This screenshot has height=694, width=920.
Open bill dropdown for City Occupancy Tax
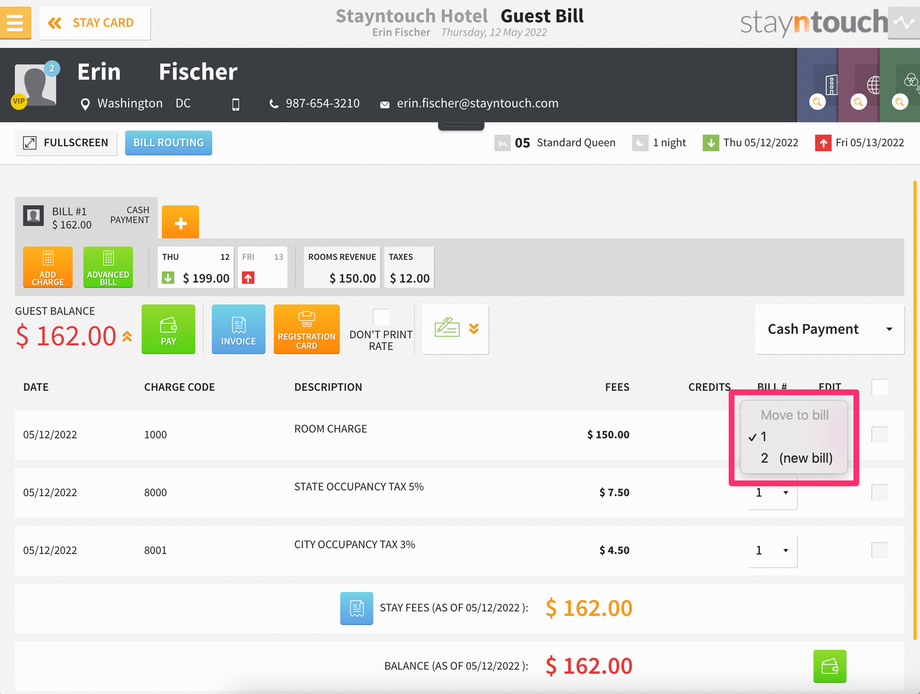tap(773, 551)
